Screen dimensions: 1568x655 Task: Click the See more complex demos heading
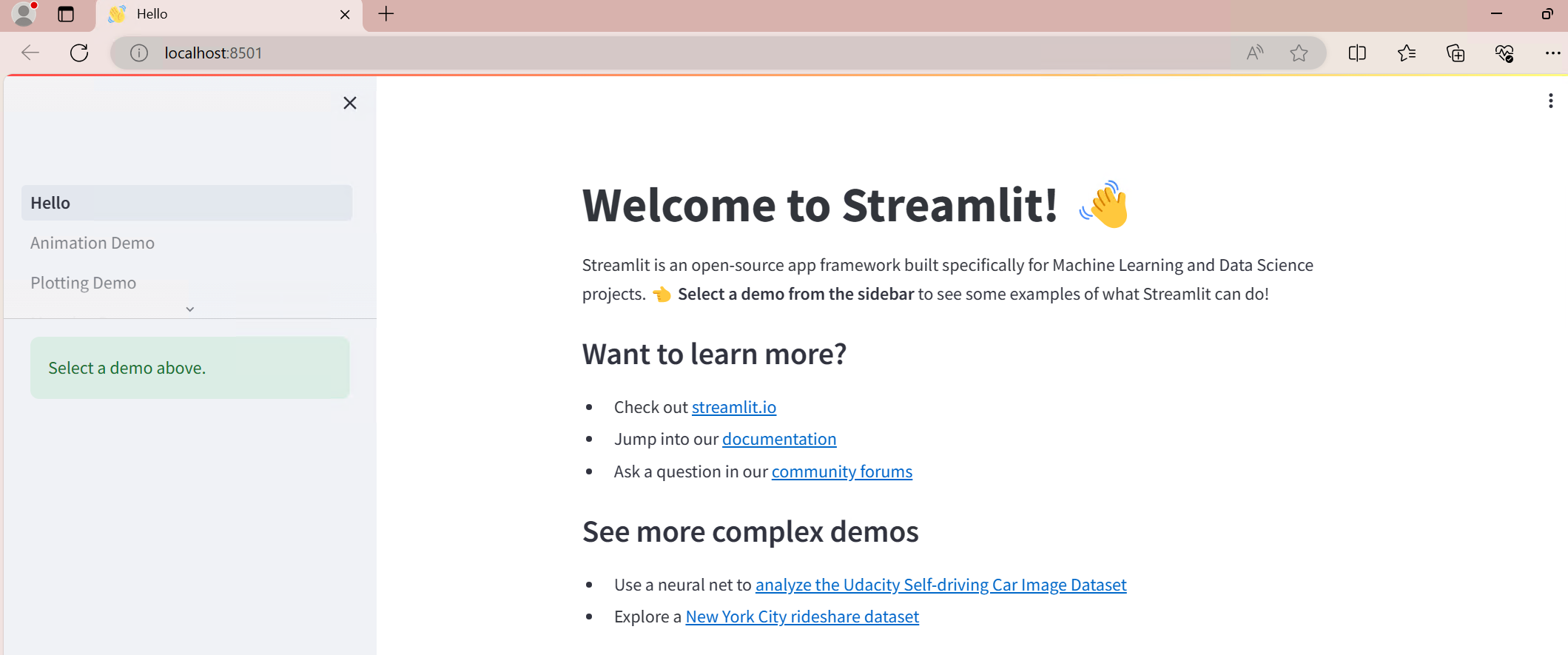pos(750,531)
